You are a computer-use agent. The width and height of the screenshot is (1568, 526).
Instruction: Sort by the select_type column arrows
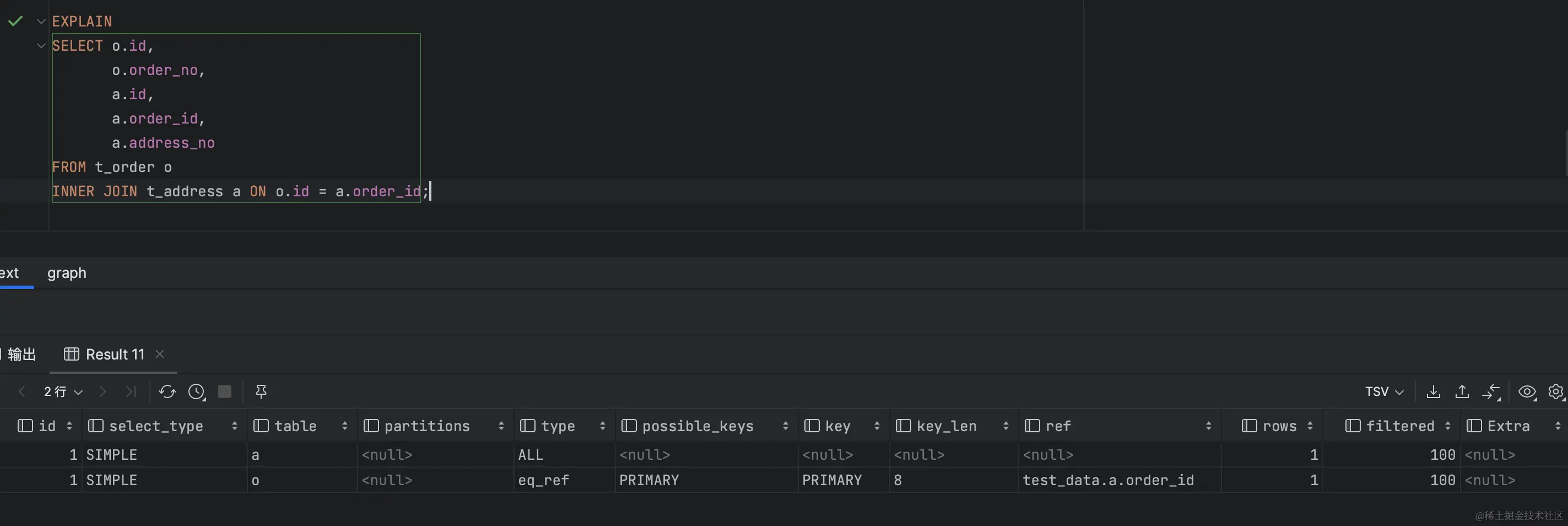click(x=234, y=426)
